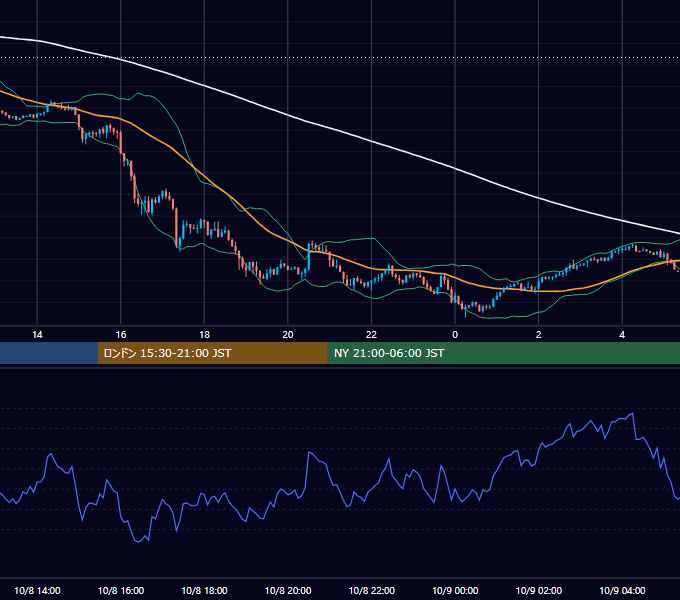Click the 10/8 16:00 indicator axis label

click(121, 590)
